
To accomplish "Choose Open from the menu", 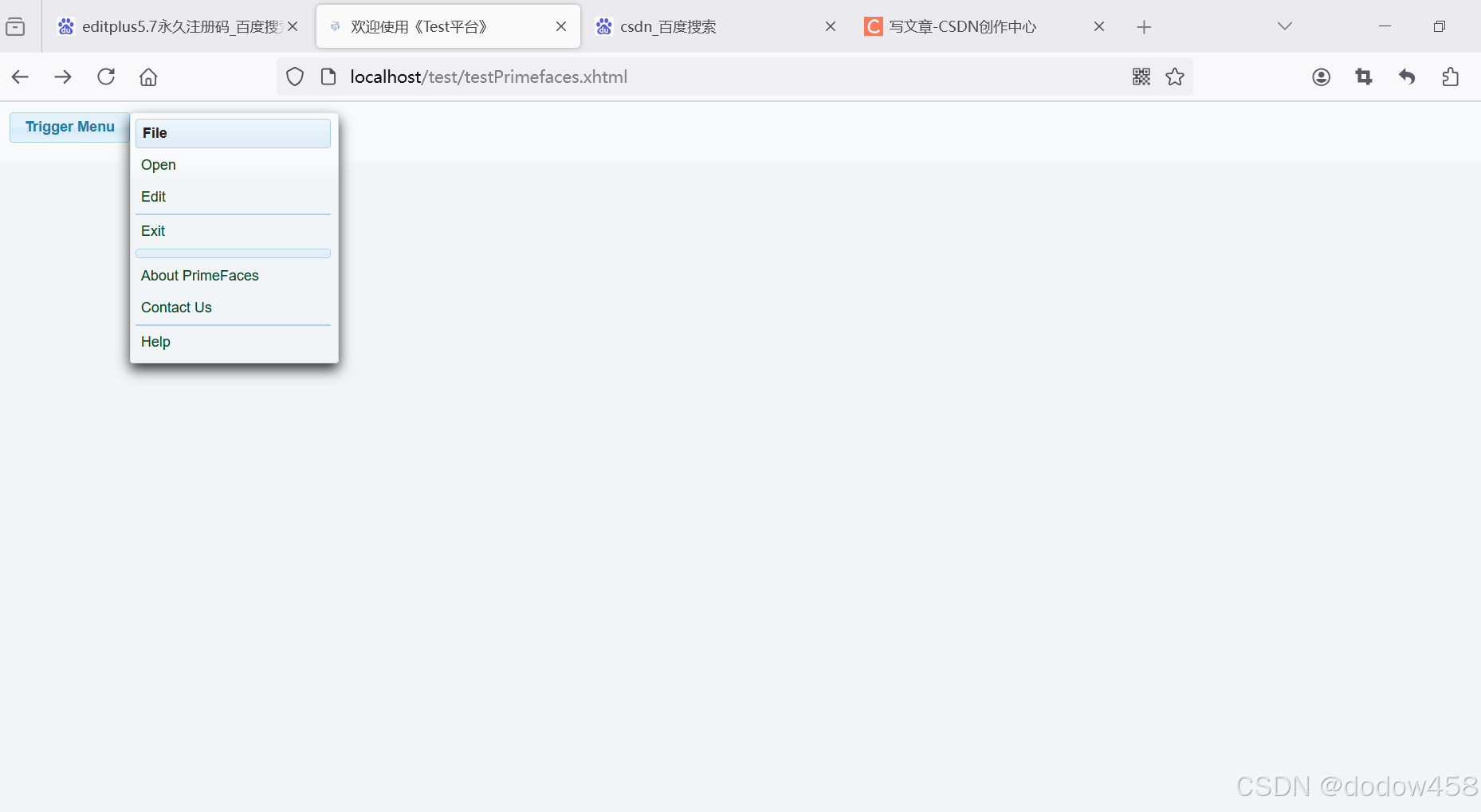I will 233,165.
